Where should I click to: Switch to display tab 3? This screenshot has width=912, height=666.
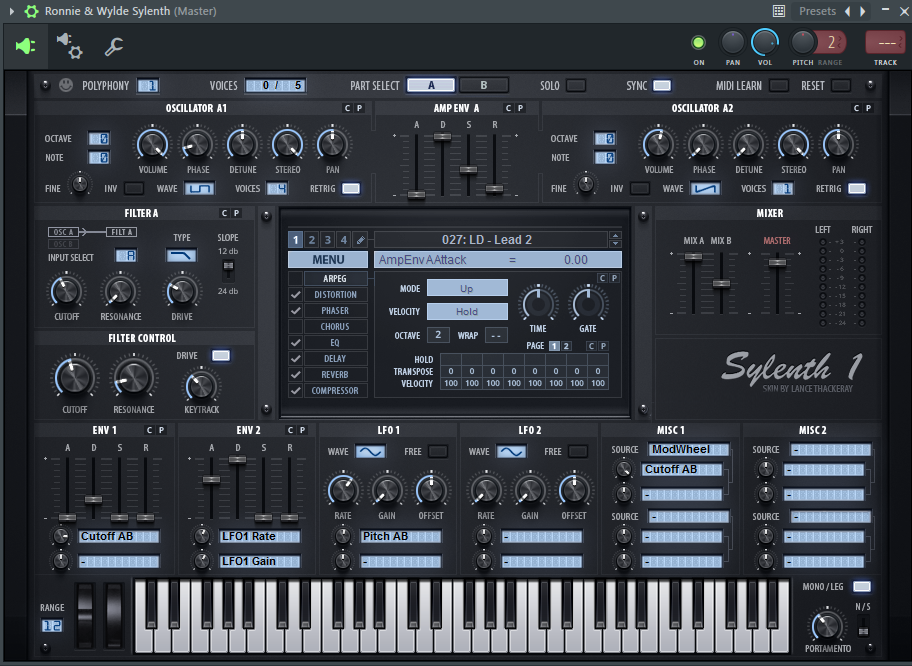(327, 240)
